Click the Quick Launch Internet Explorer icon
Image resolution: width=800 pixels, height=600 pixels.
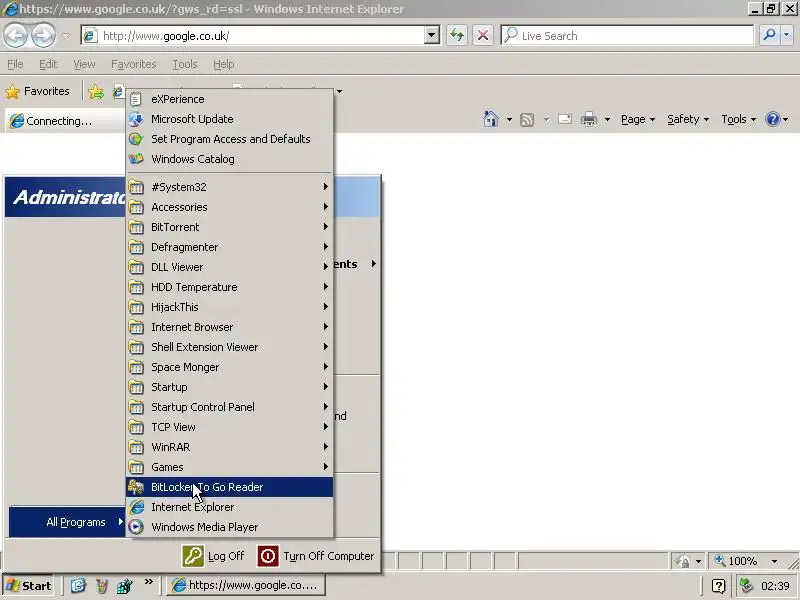point(78,585)
